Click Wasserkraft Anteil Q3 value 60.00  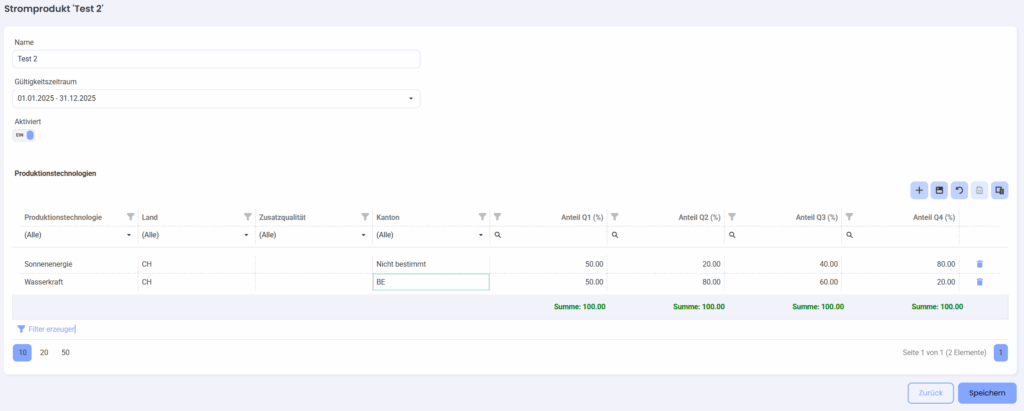[828, 282]
